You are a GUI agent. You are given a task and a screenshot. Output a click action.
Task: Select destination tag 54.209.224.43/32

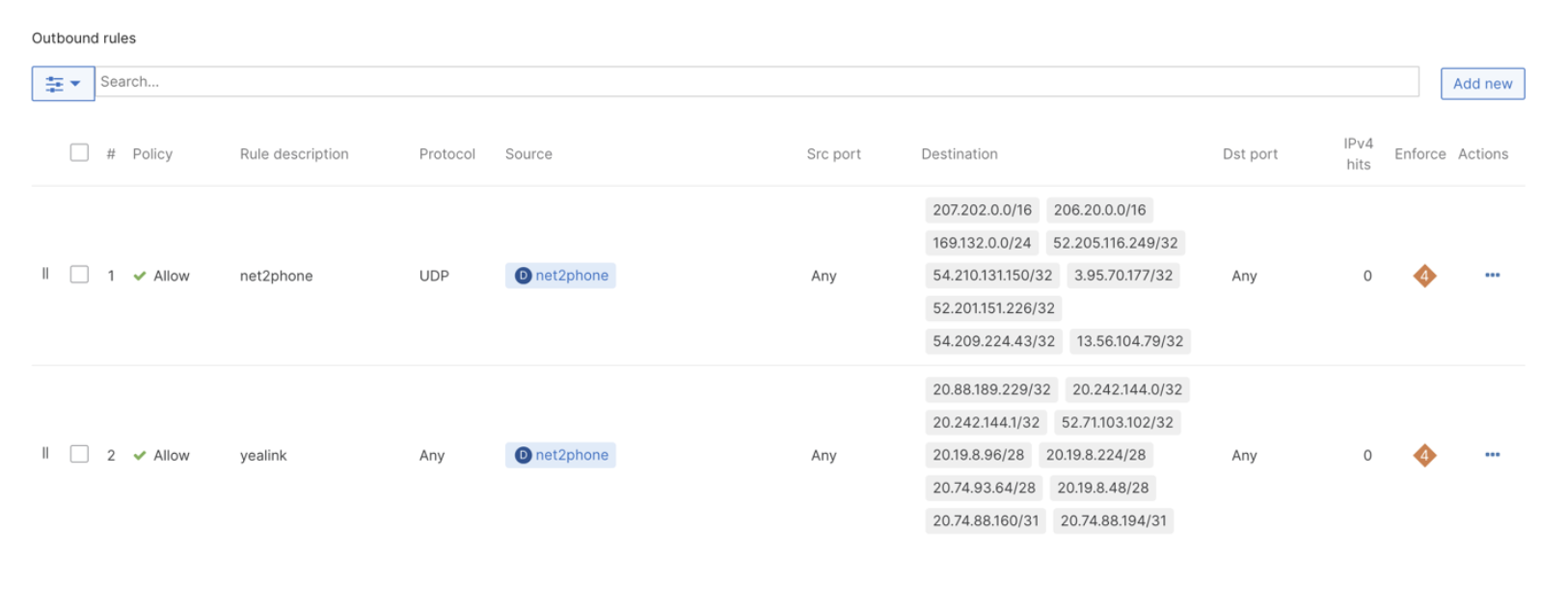993,341
